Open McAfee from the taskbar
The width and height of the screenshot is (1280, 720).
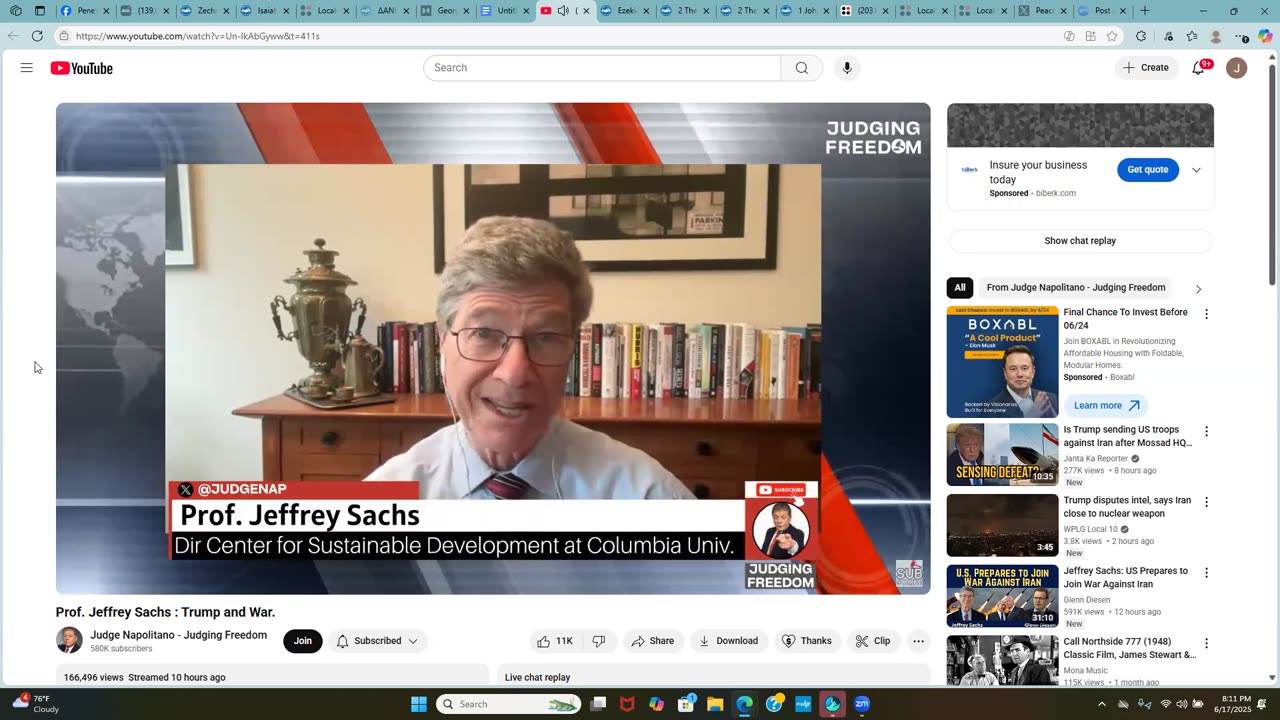627,704
